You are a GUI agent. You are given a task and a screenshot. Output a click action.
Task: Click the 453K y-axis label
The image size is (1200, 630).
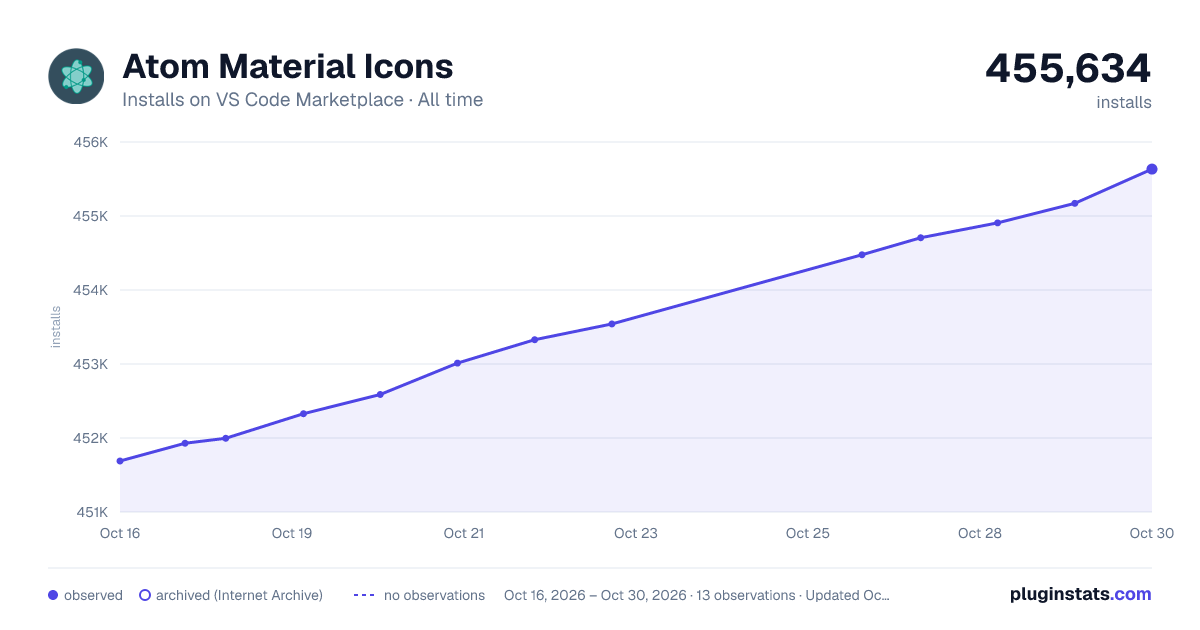(91, 364)
